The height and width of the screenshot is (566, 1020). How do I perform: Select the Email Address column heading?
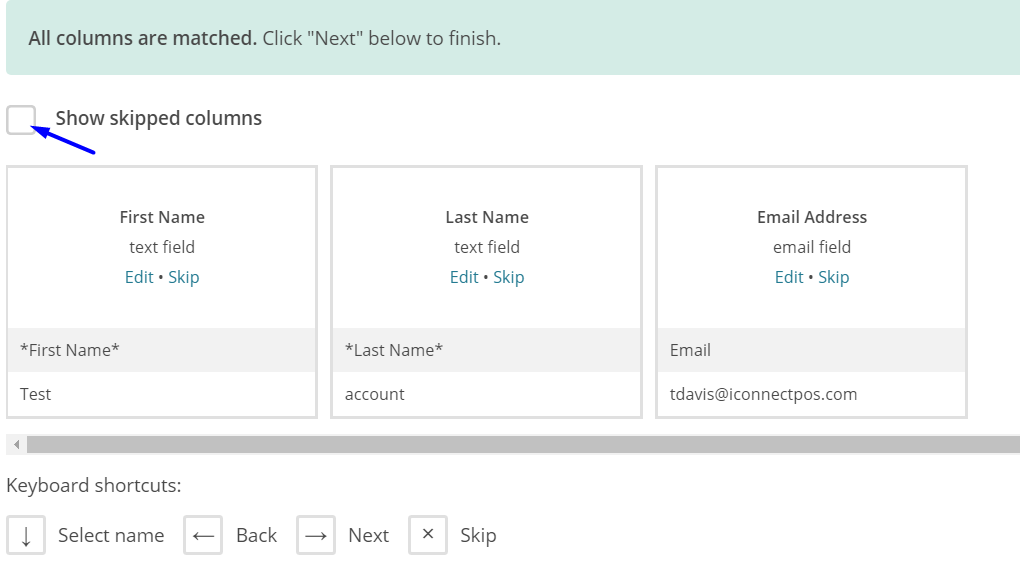pos(812,217)
